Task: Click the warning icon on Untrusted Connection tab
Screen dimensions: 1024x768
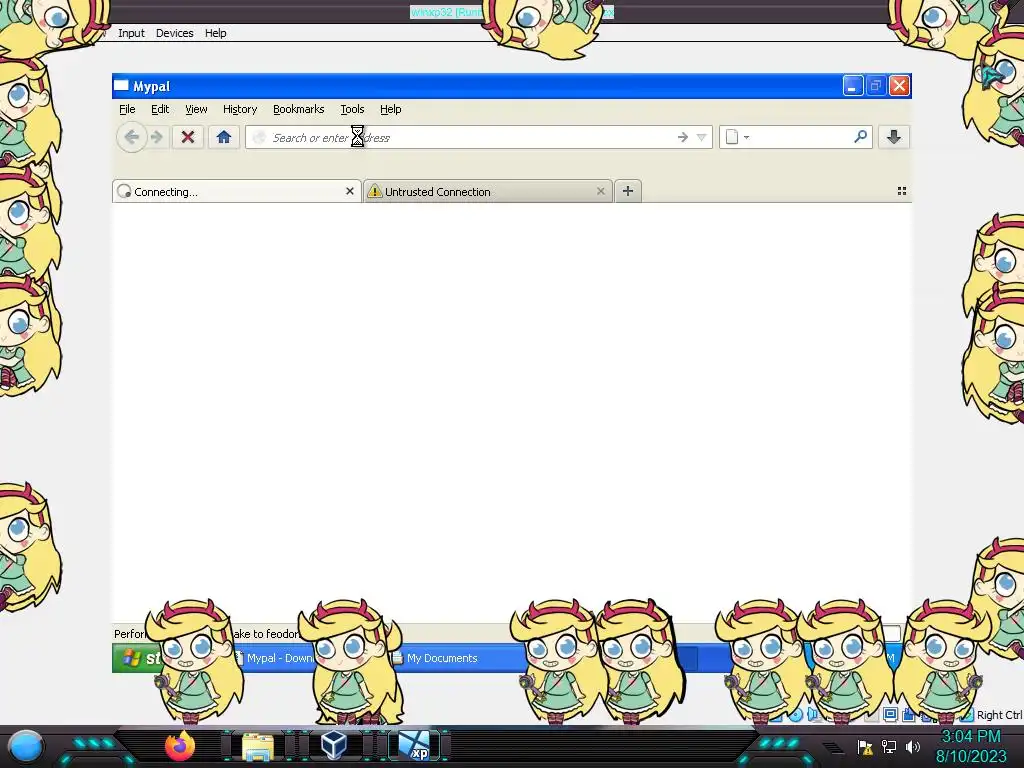Action: pyautogui.click(x=374, y=191)
